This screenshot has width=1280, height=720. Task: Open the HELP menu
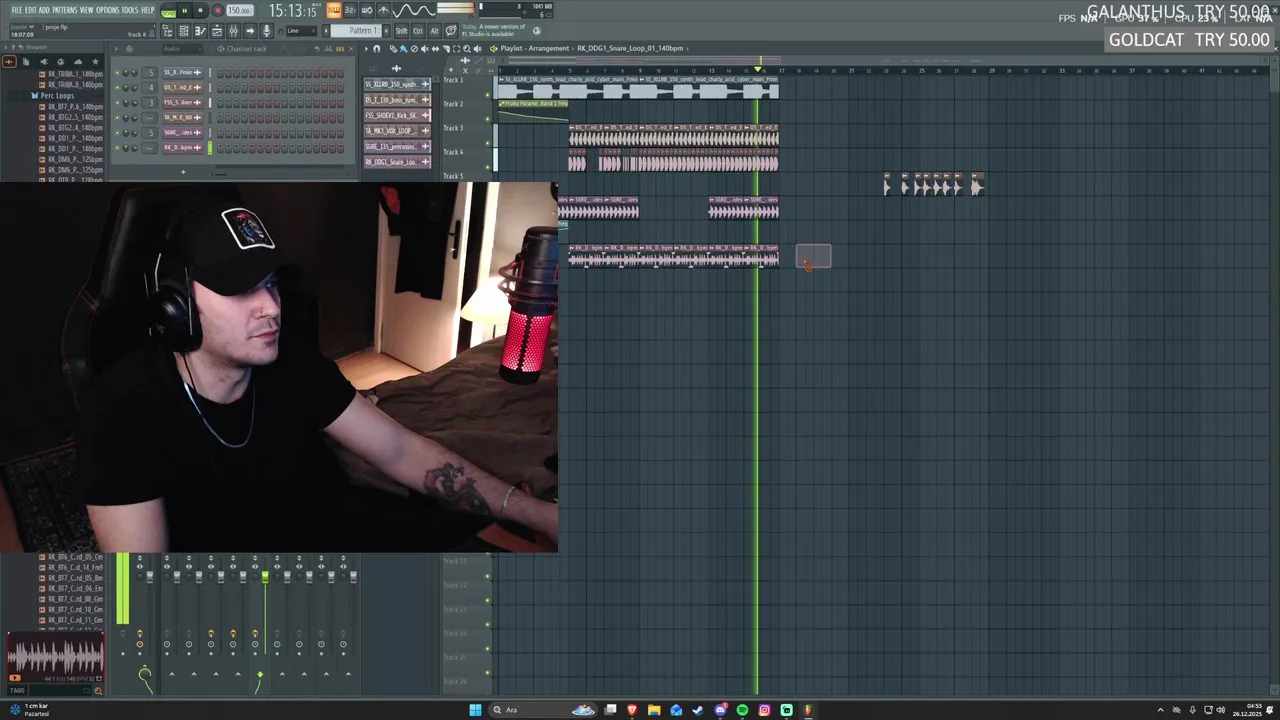147,10
